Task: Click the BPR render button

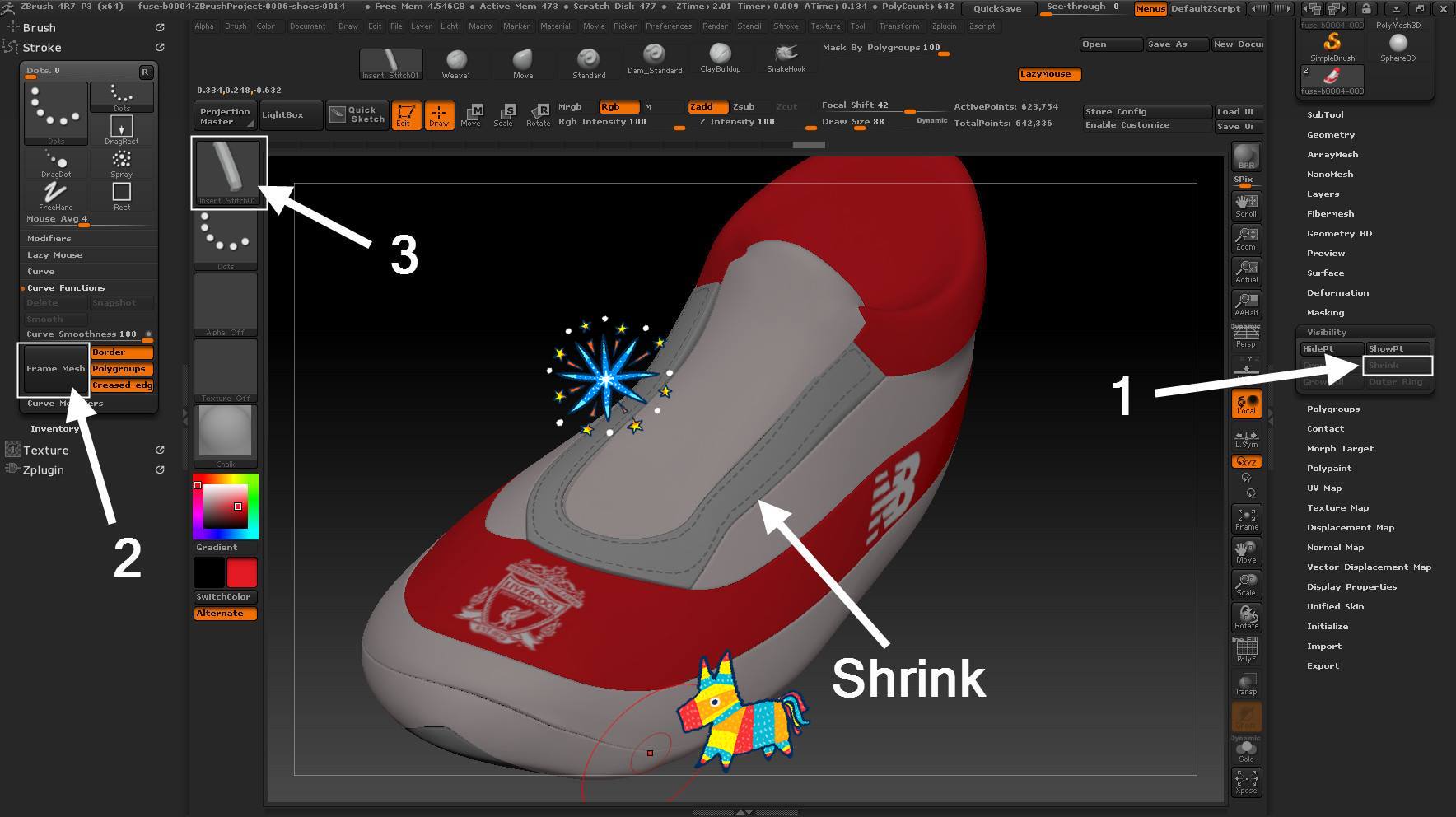Action: (x=1246, y=156)
